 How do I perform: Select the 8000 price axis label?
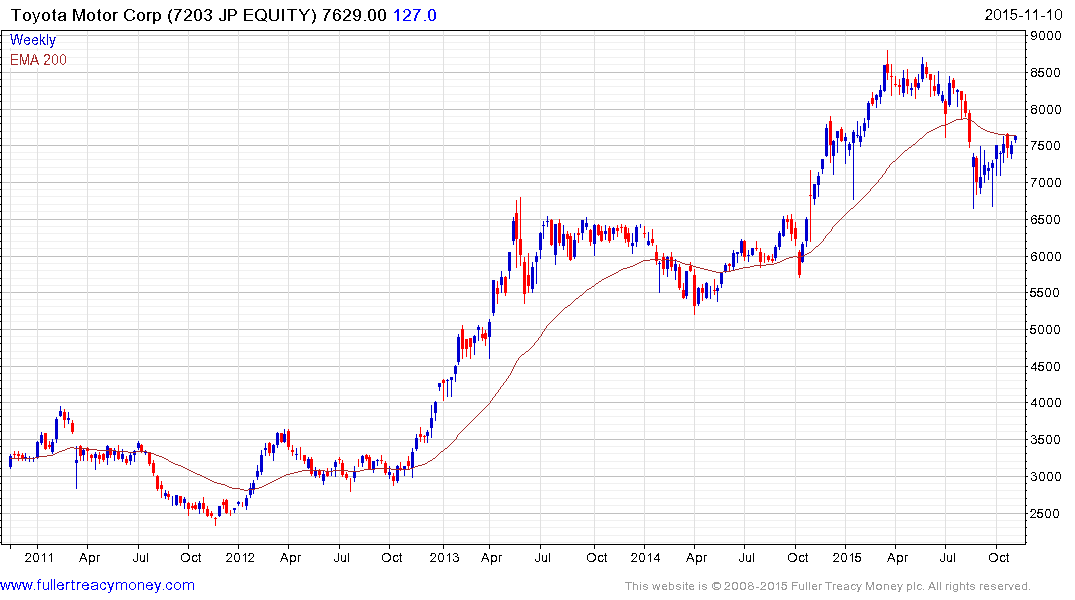tap(1046, 110)
